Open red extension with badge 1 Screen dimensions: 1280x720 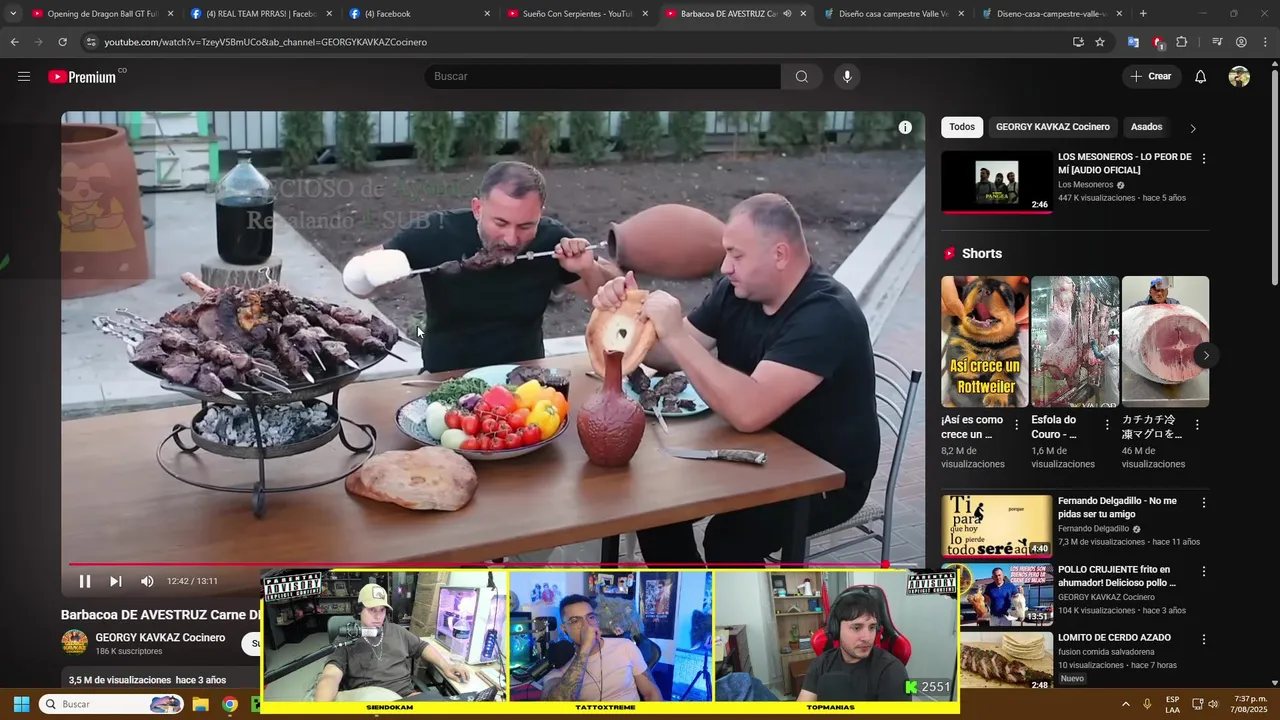(1158, 42)
